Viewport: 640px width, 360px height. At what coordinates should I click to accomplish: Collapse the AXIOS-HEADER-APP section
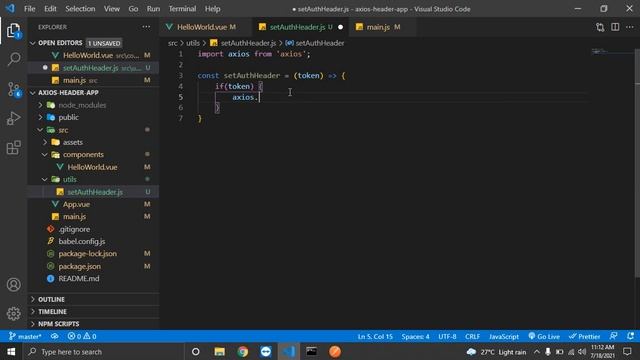click(33, 93)
